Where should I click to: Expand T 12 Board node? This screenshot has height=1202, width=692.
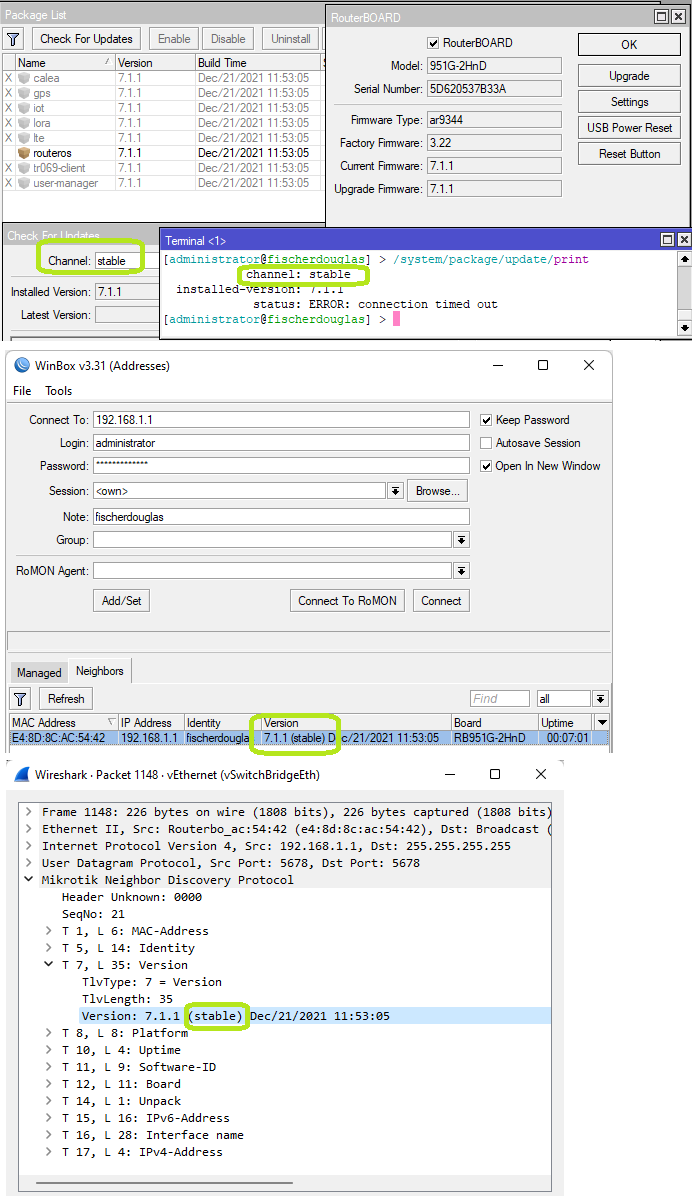pos(50,1084)
